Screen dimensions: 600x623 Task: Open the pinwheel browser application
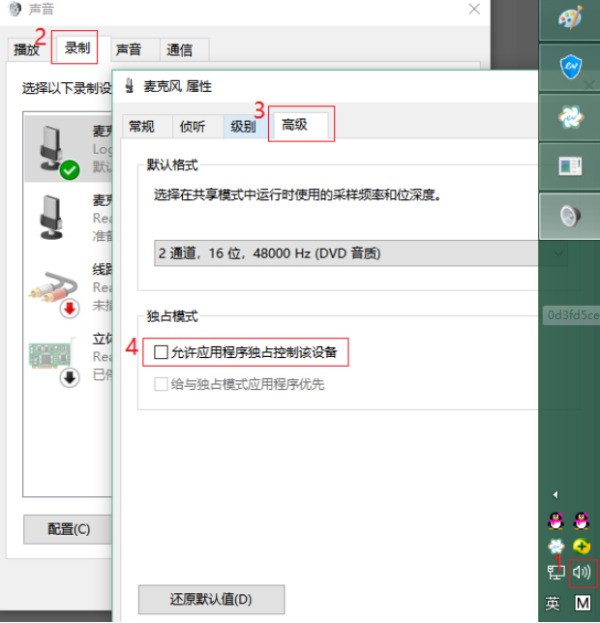(571, 117)
